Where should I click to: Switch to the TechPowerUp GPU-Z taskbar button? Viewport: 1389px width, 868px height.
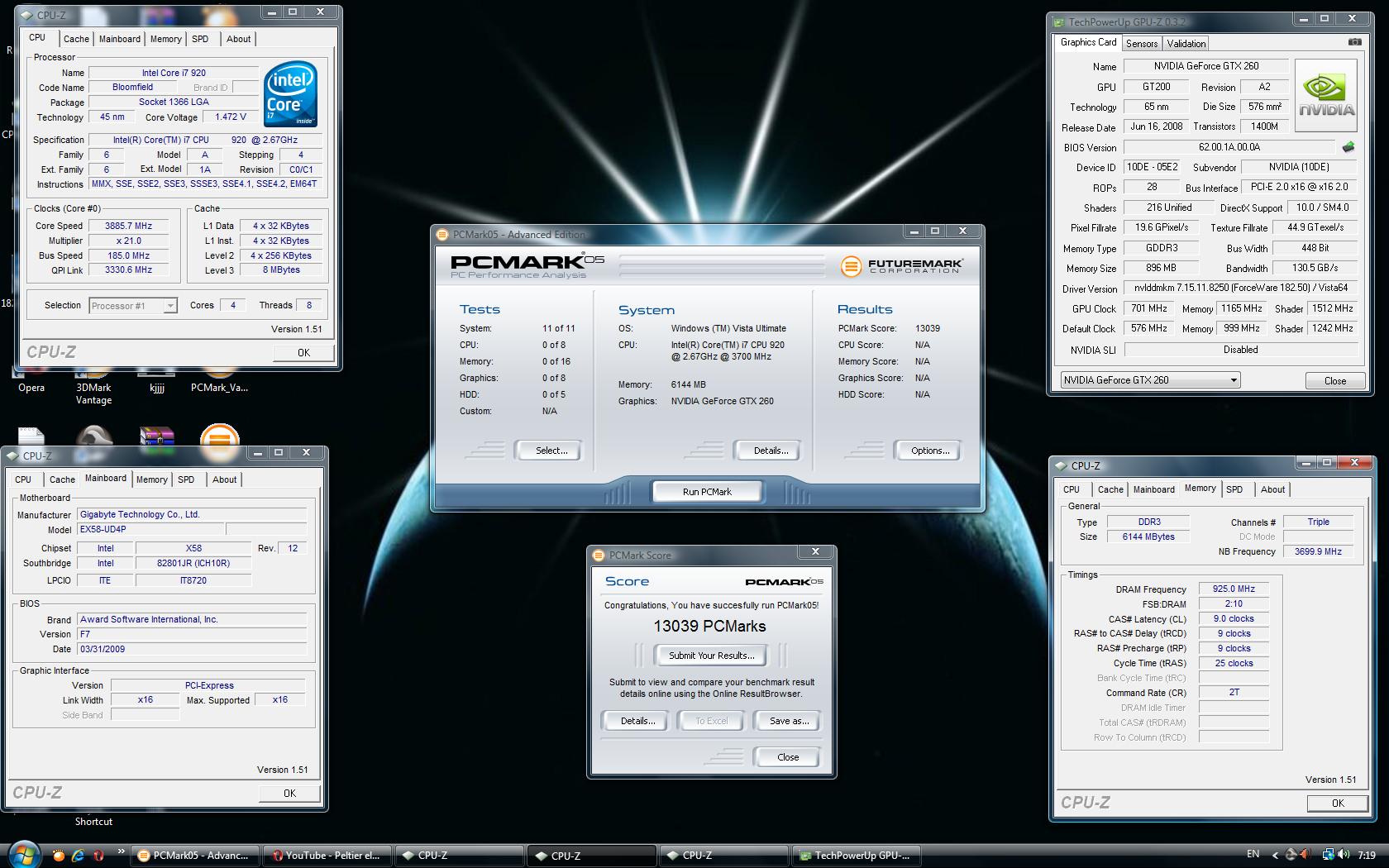[857, 856]
